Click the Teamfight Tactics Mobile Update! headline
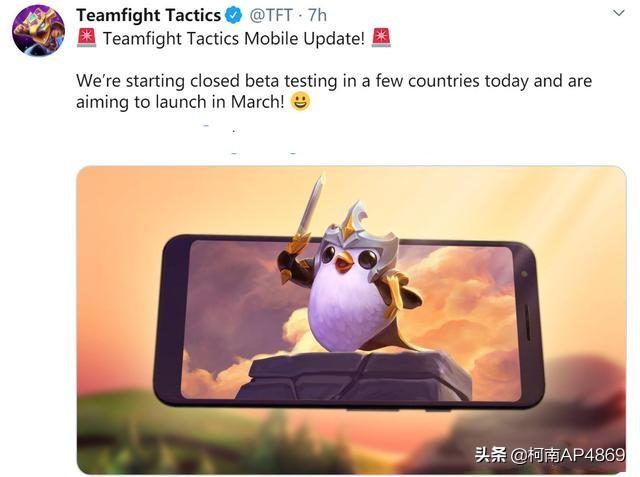Image resolution: width=640 pixels, height=477 pixels. [x=234, y=39]
